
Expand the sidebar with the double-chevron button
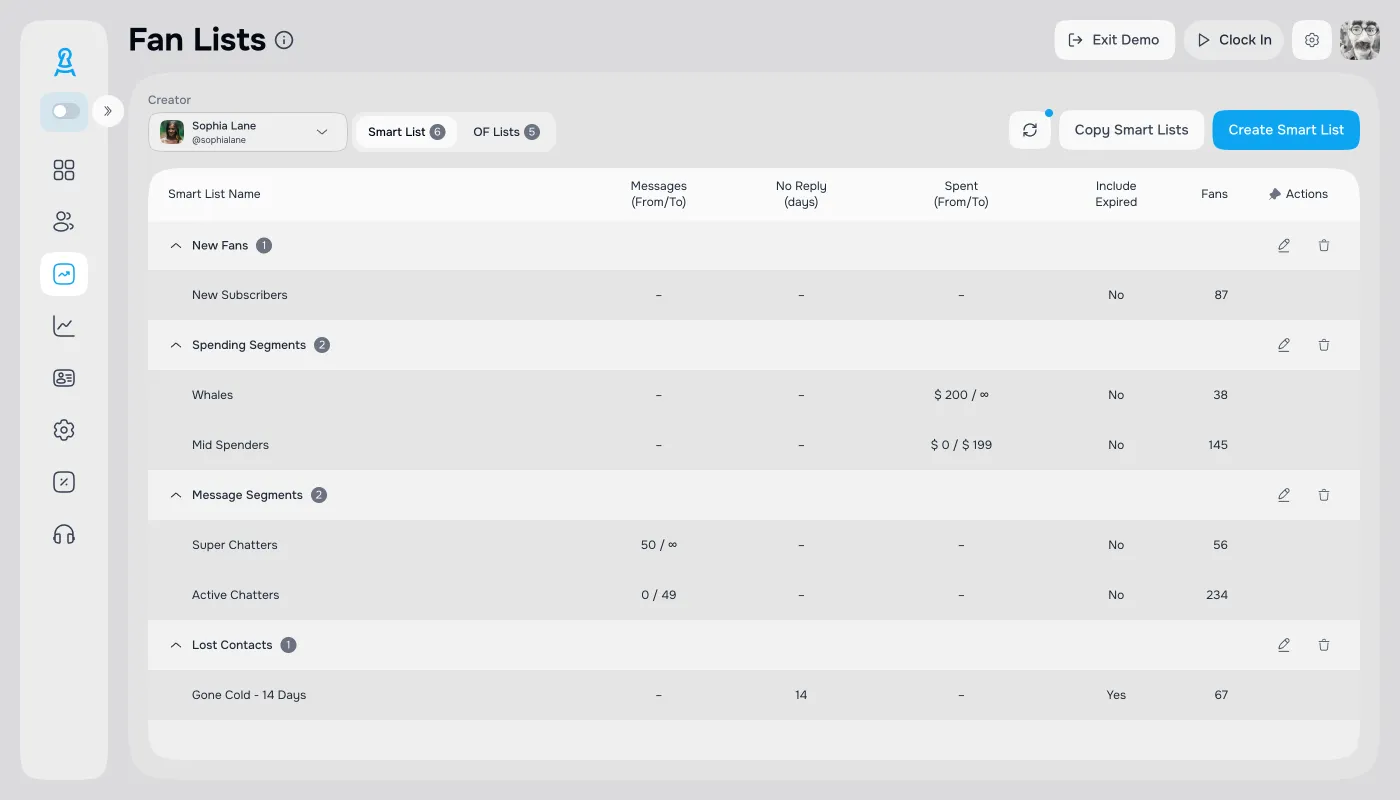[x=108, y=111]
